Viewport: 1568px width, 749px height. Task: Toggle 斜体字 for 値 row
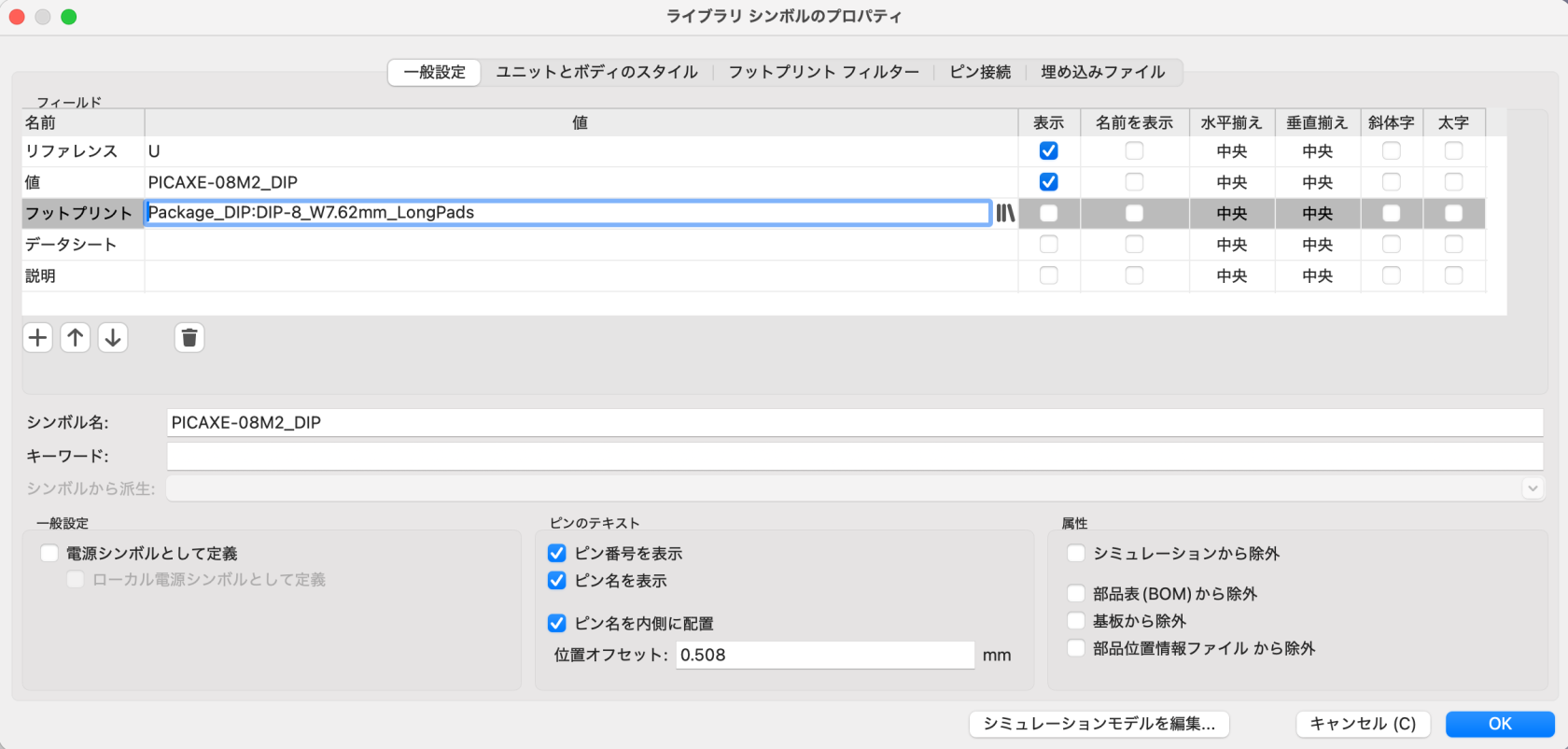[1392, 182]
